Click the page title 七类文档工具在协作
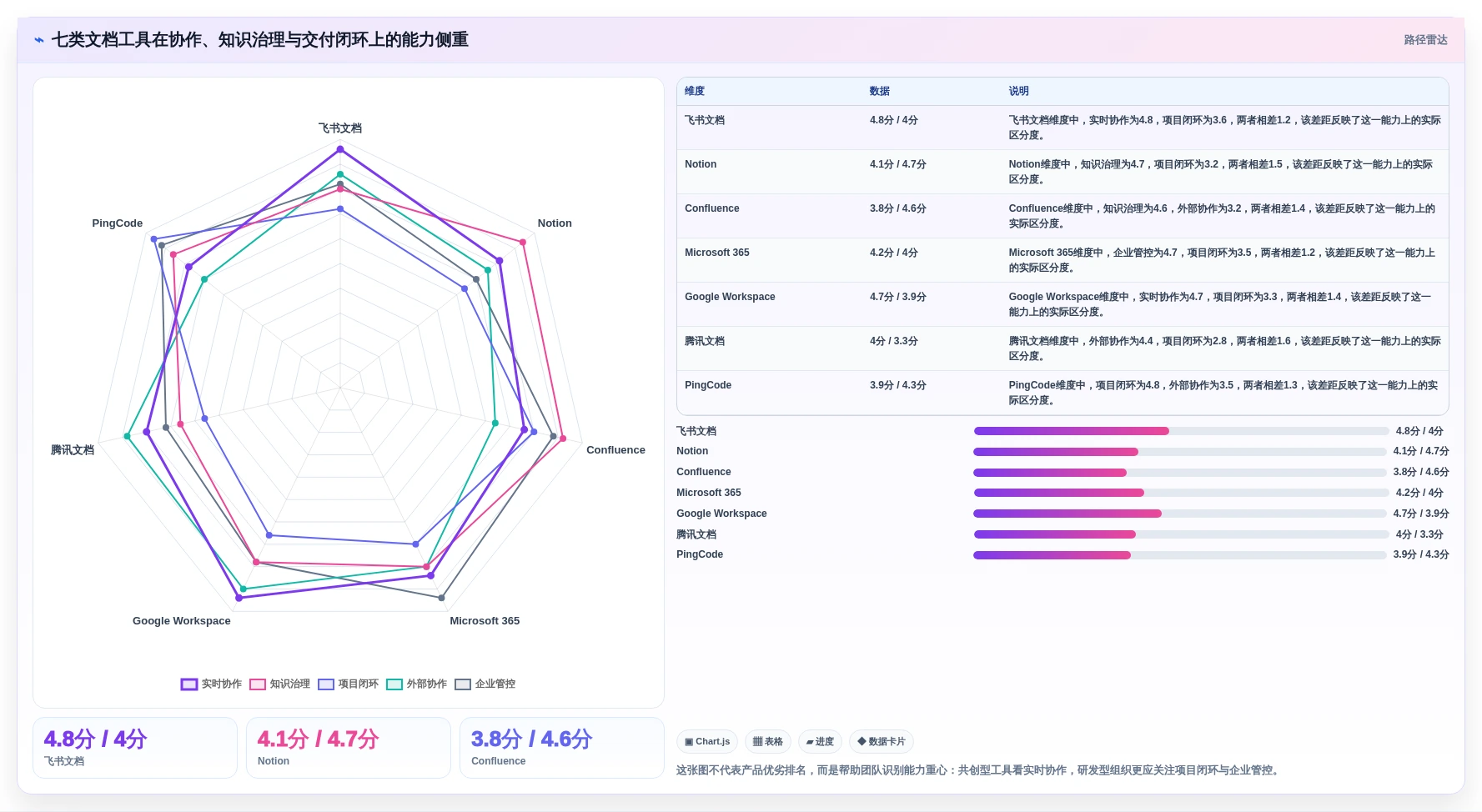 point(260,40)
